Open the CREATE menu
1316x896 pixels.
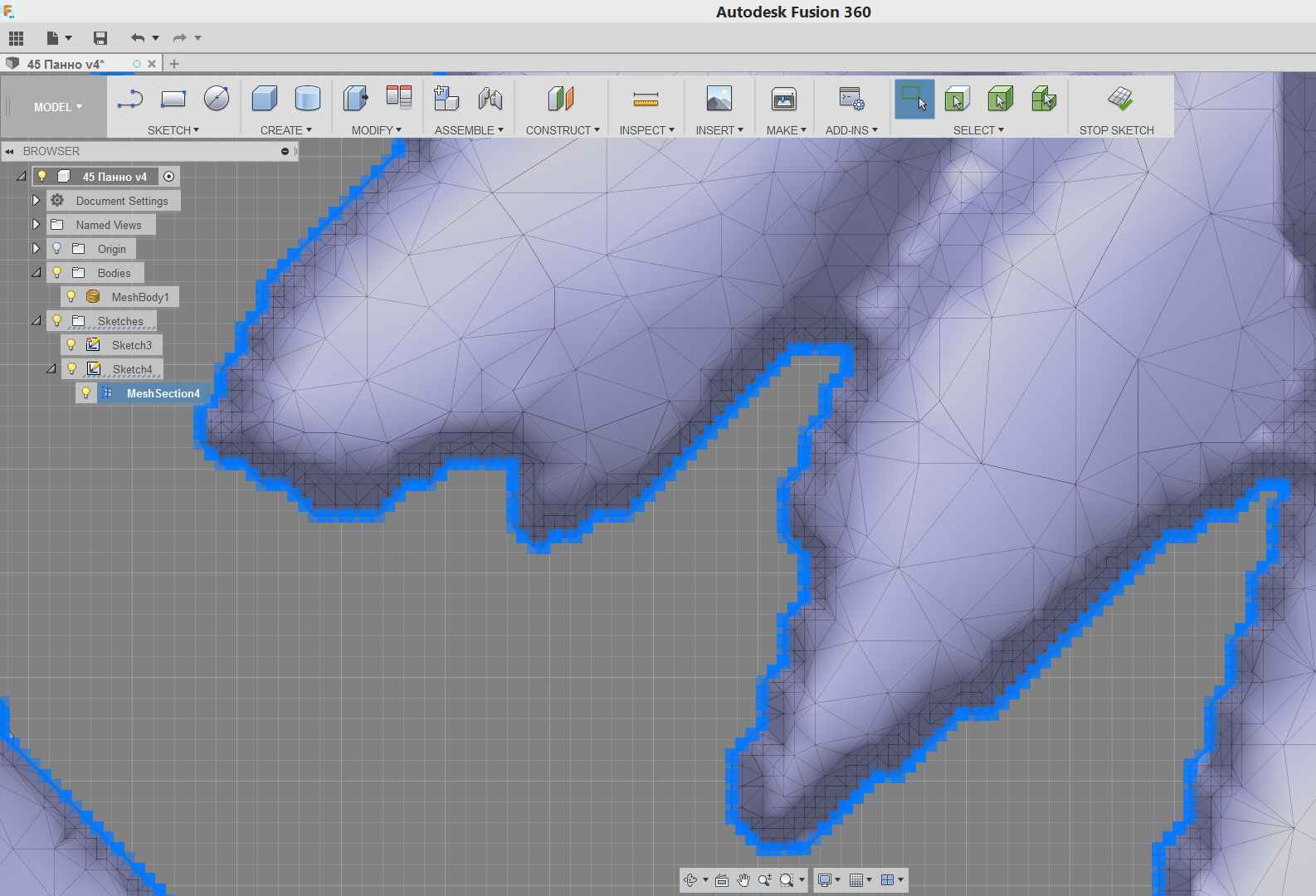tap(286, 130)
